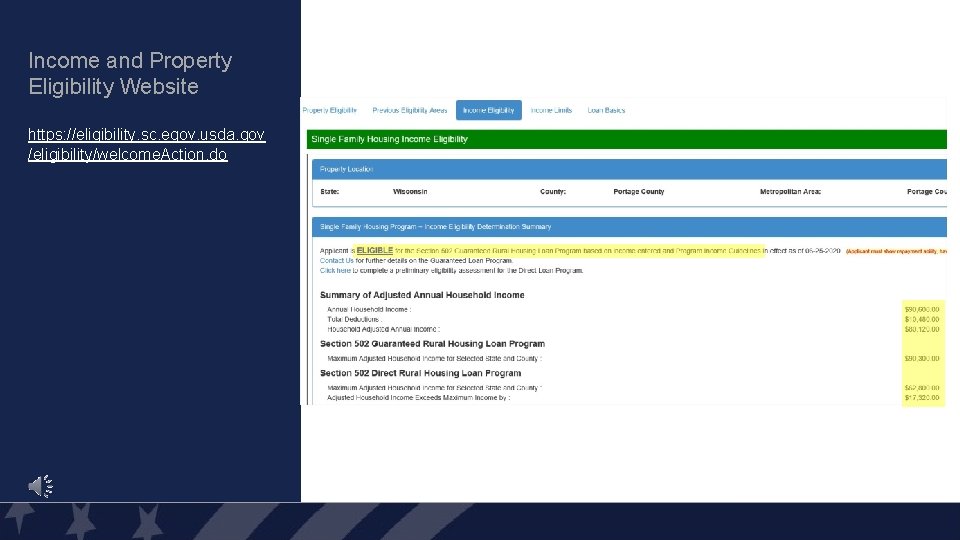This screenshot has width=960, height=540.
Task: Click the Exceeds Maximum Income dollar amount
Action: pyautogui.click(x=921, y=397)
